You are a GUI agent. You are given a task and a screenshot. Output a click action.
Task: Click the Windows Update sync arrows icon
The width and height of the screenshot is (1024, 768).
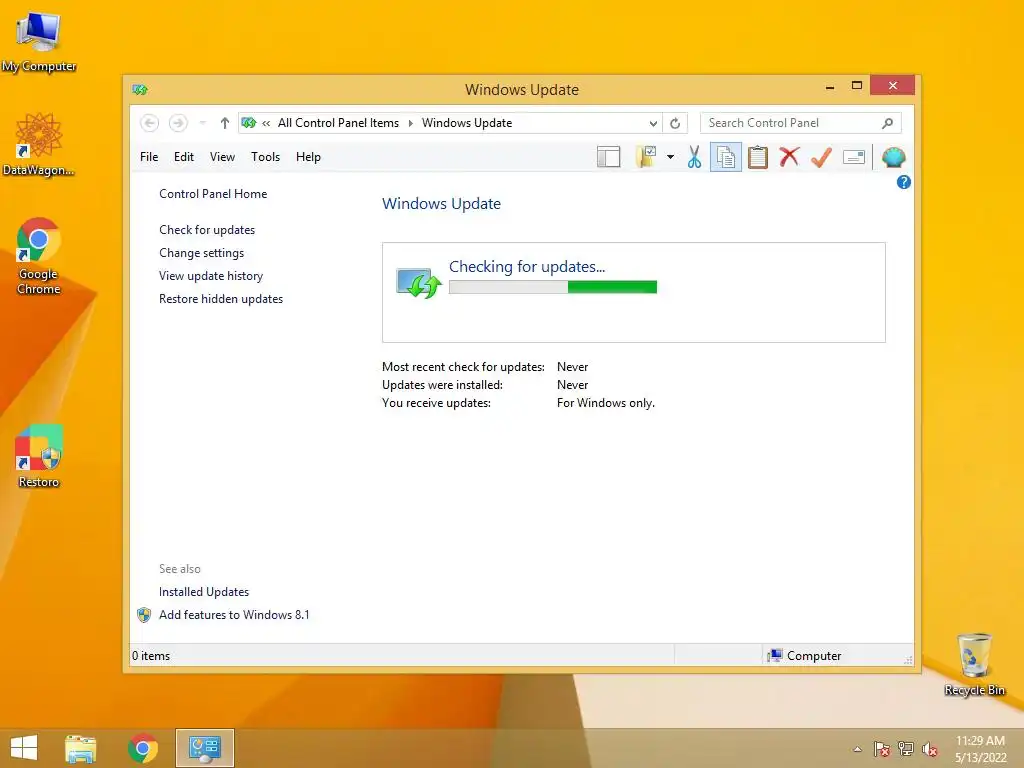click(x=419, y=283)
